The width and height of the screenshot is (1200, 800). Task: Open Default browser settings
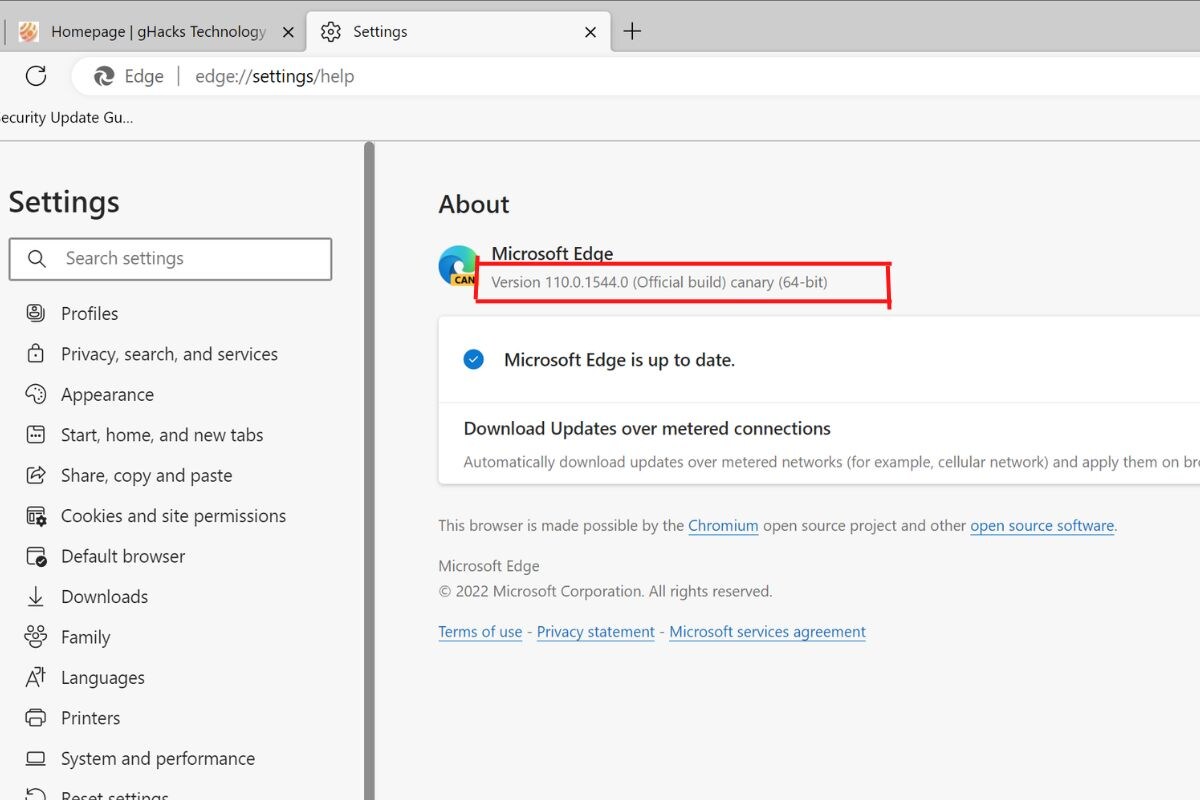pos(123,556)
